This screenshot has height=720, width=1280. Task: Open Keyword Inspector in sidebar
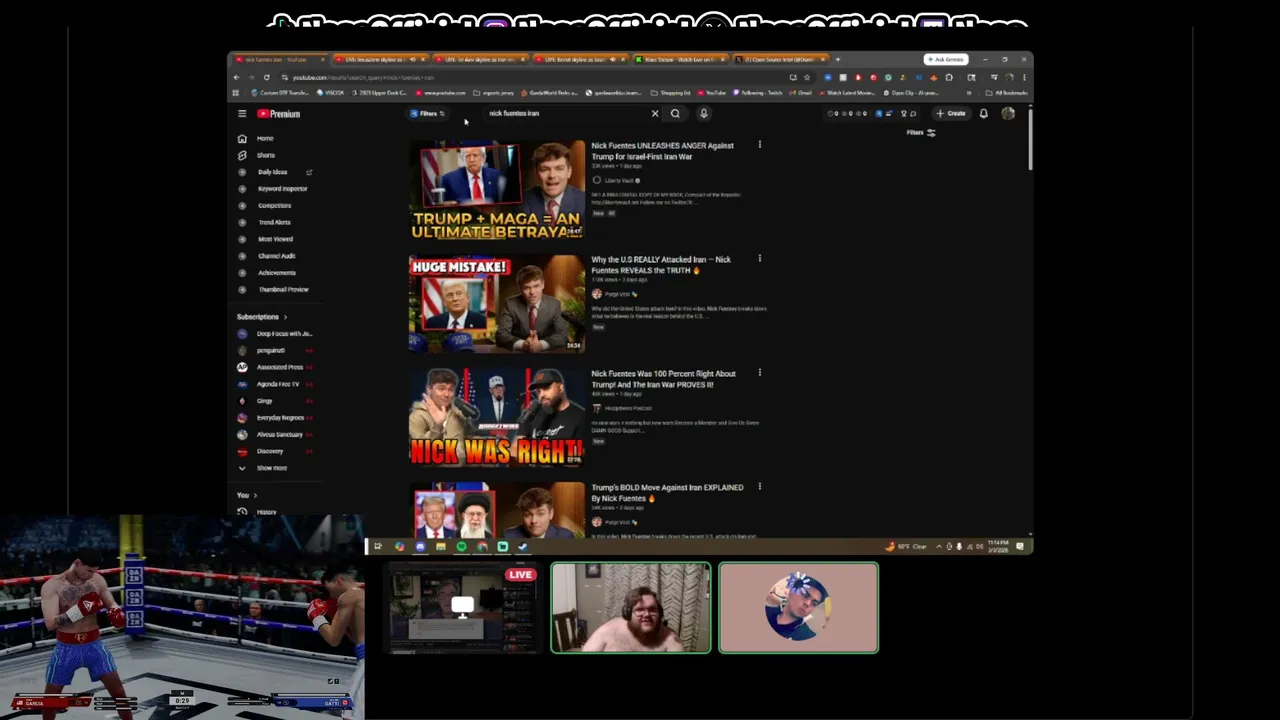[277, 189]
